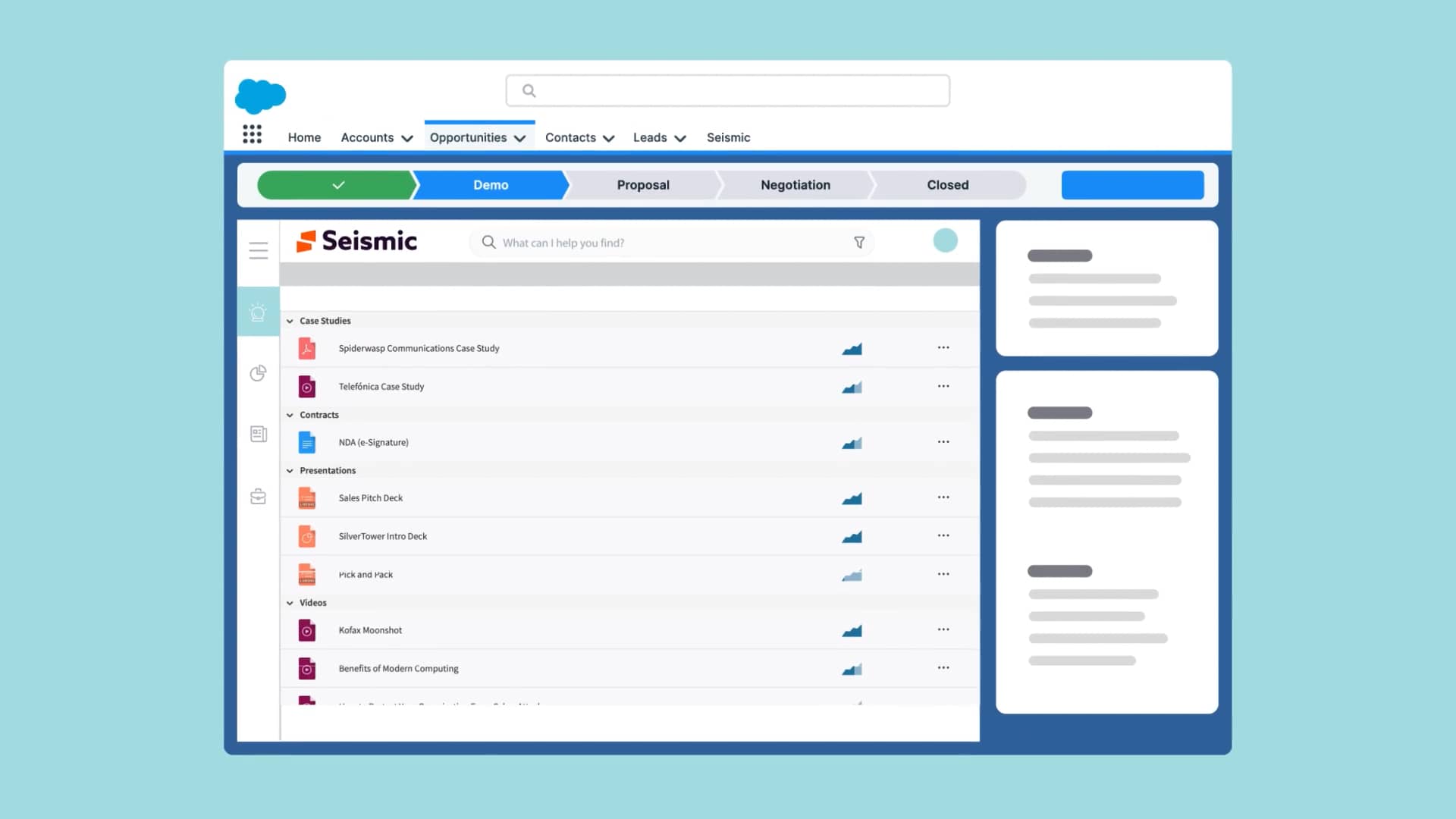1456x819 pixels.
Task: Collapse the Case Studies section
Action: coord(289,320)
